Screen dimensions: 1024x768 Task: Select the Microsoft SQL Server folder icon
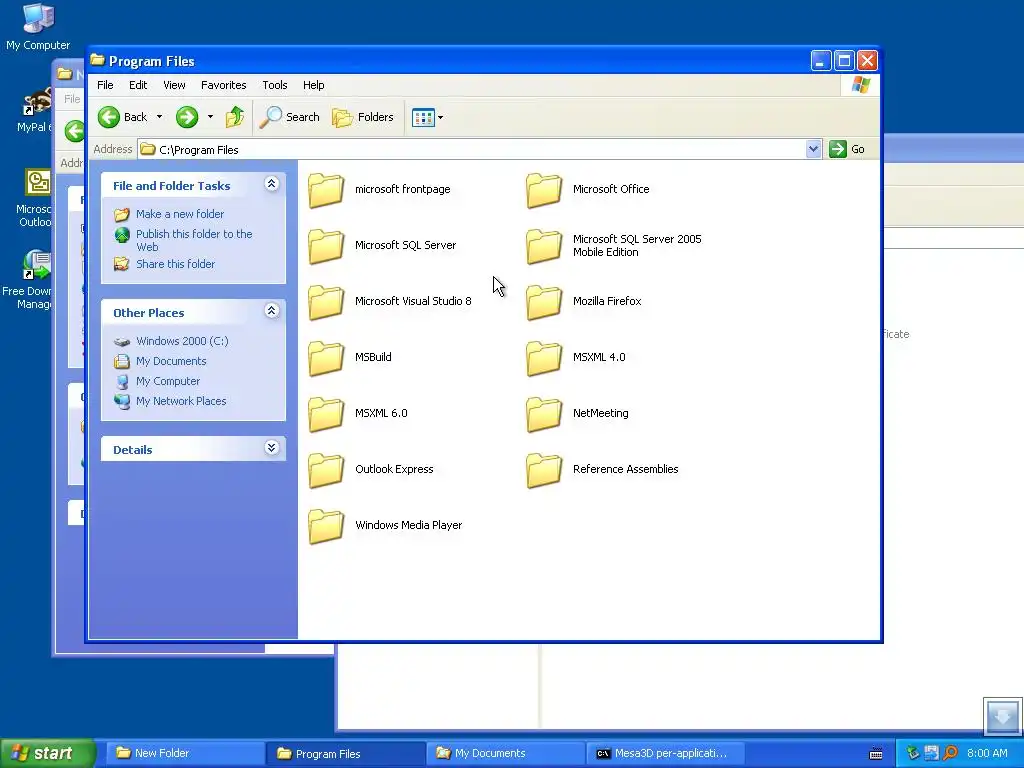pyautogui.click(x=326, y=246)
